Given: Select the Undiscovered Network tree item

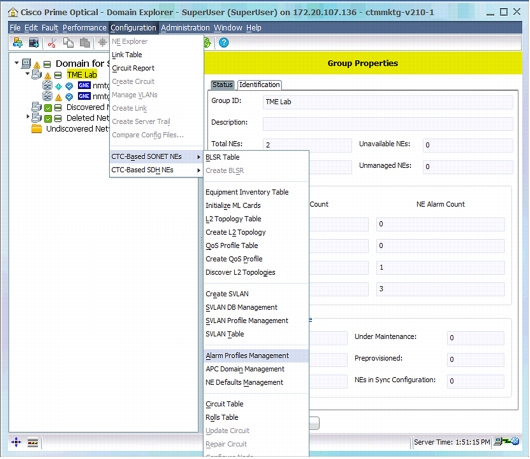Looking at the screenshot, I should click(x=78, y=129).
